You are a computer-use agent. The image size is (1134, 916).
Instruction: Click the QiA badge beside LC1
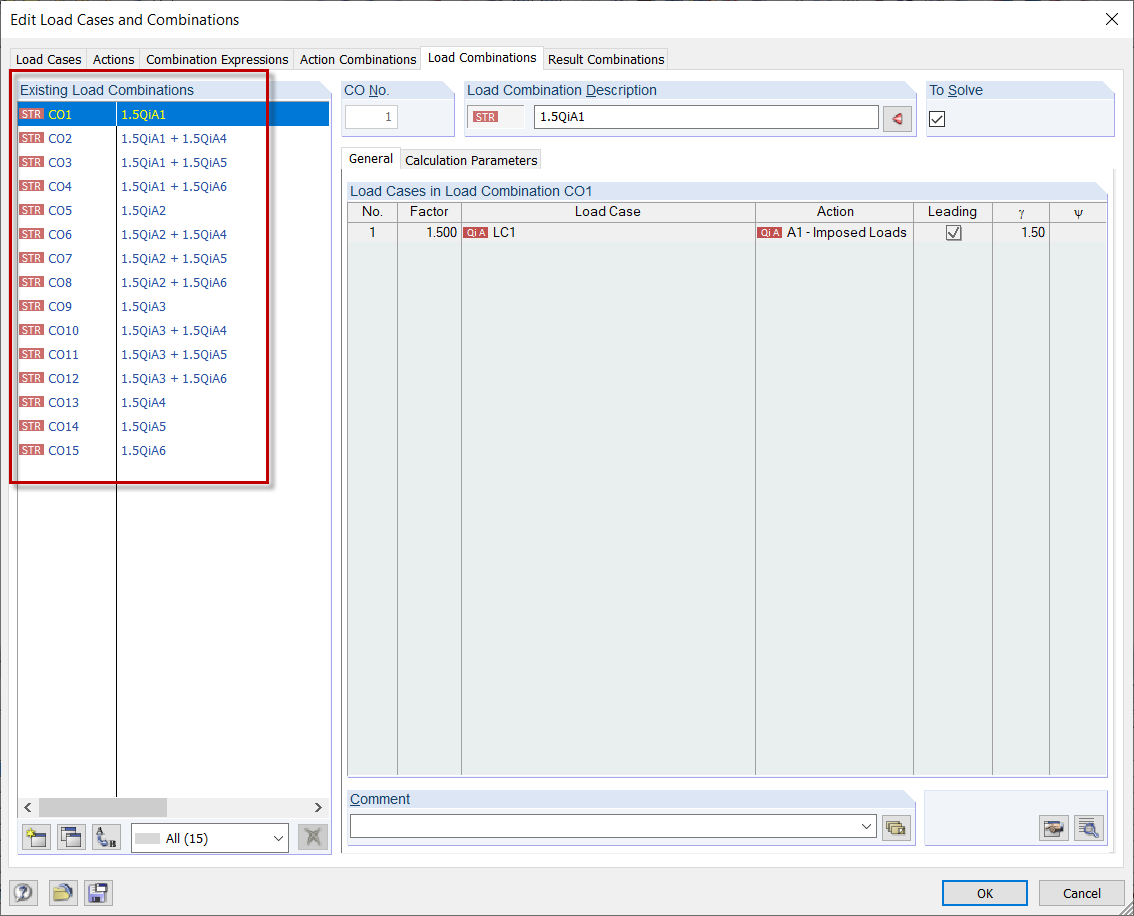[x=476, y=233]
